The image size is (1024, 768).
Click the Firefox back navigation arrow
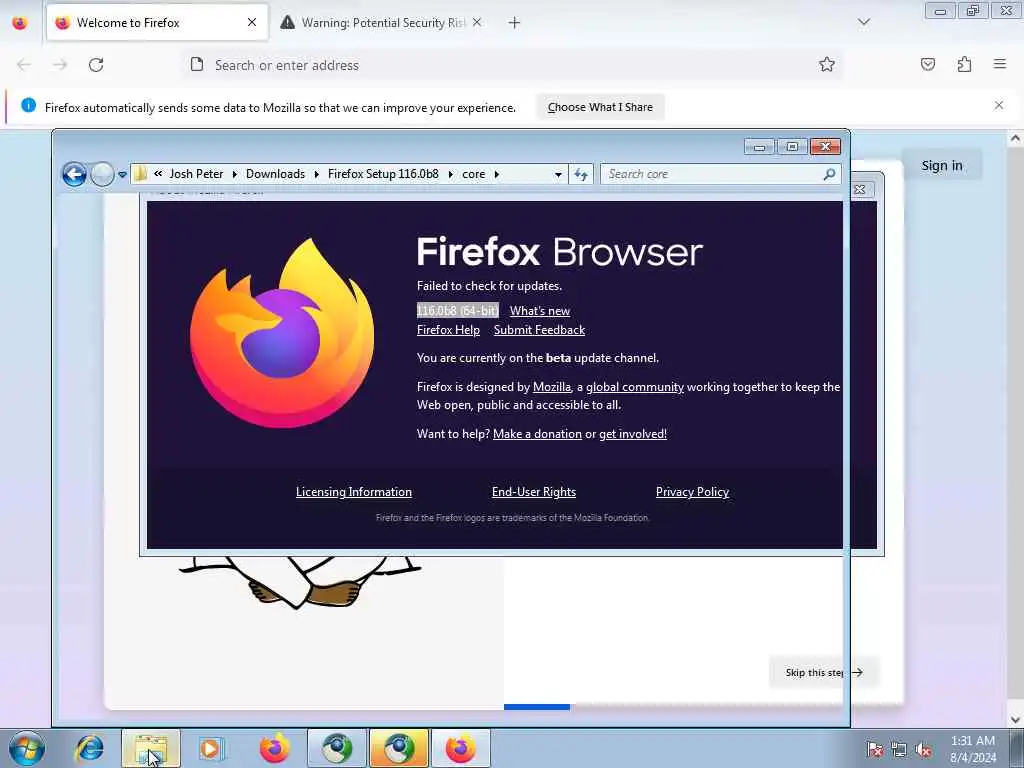coord(24,65)
